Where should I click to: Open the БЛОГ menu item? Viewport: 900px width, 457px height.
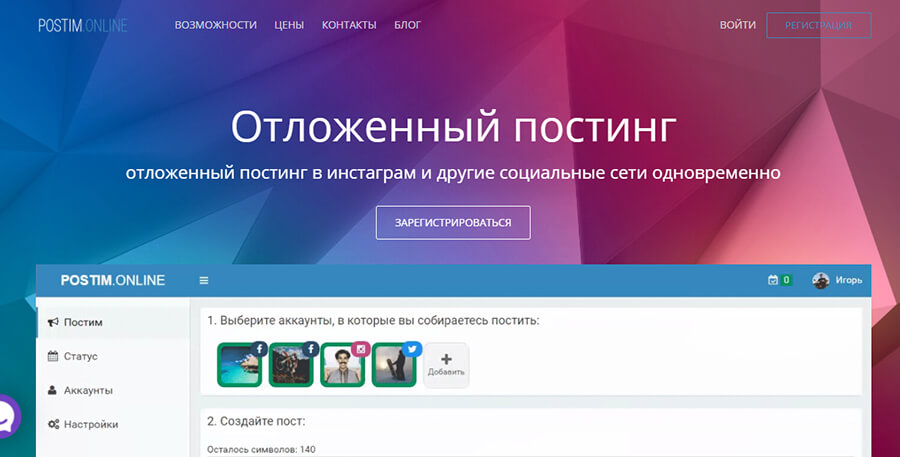coord(408,25)
